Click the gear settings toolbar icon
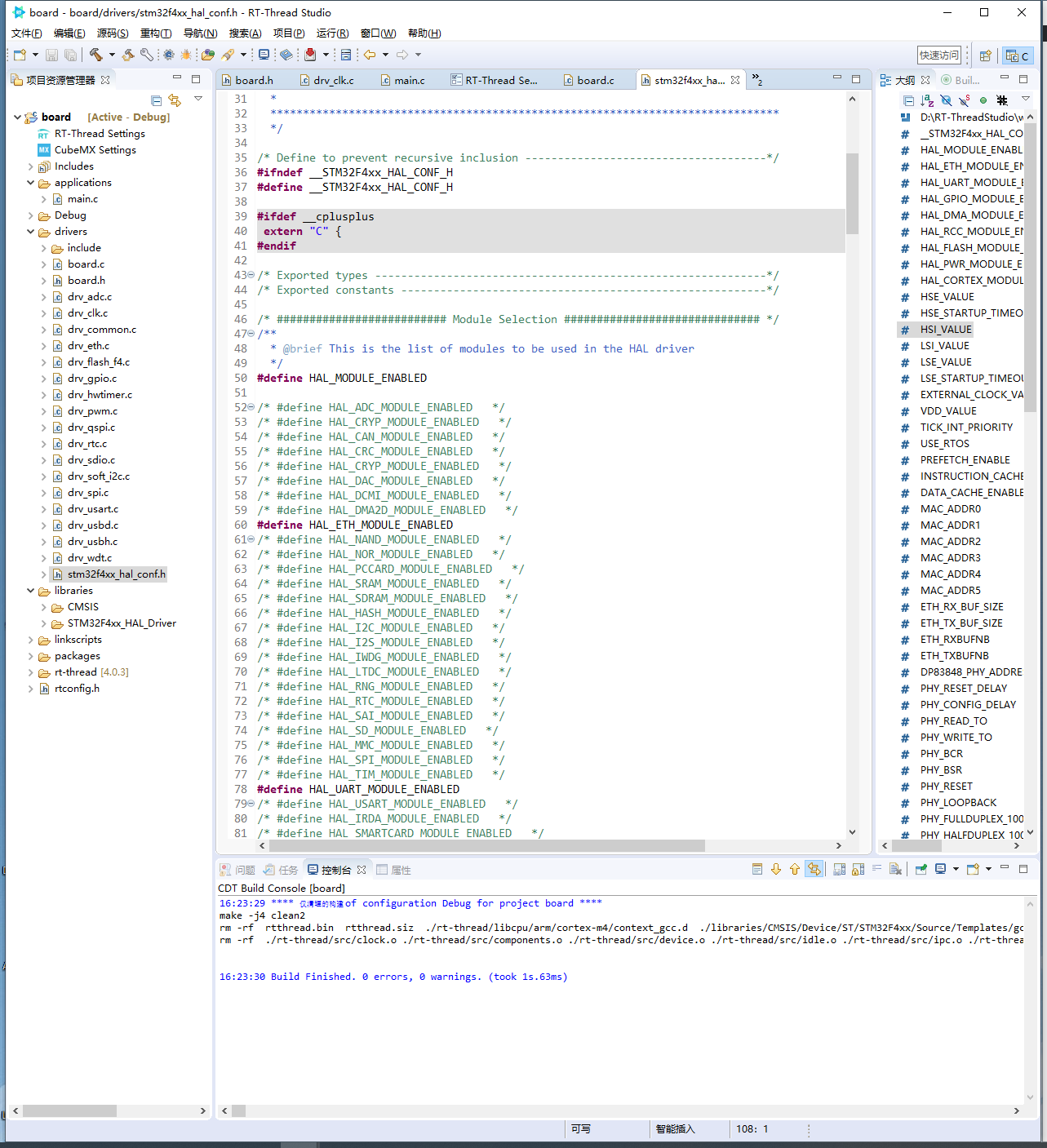The image size is (1047, 1148). click(169, 55)
